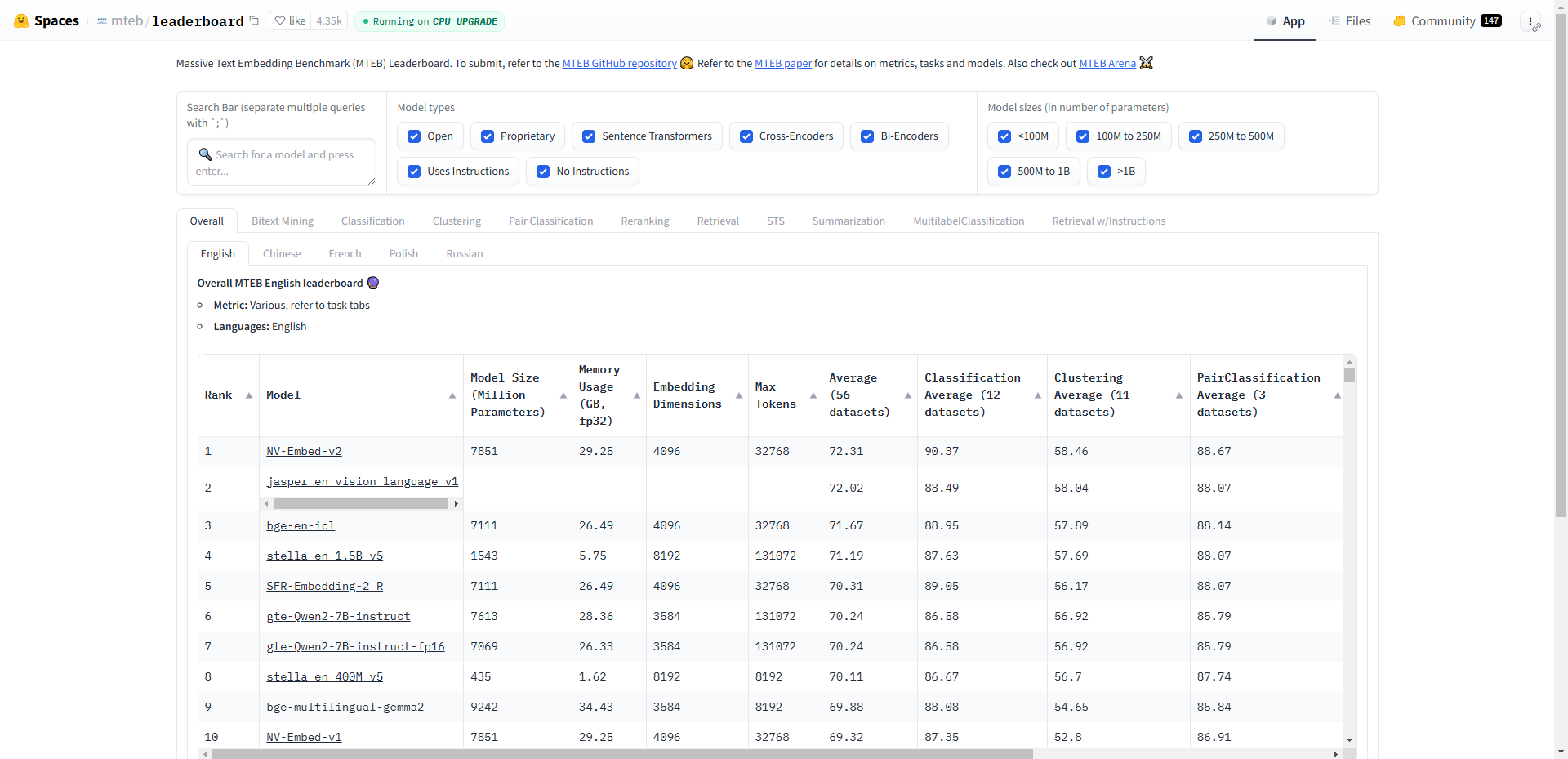Click the table's horizontal scrollbar
Screen dimensions: 1568x759
tap(621, 753)
